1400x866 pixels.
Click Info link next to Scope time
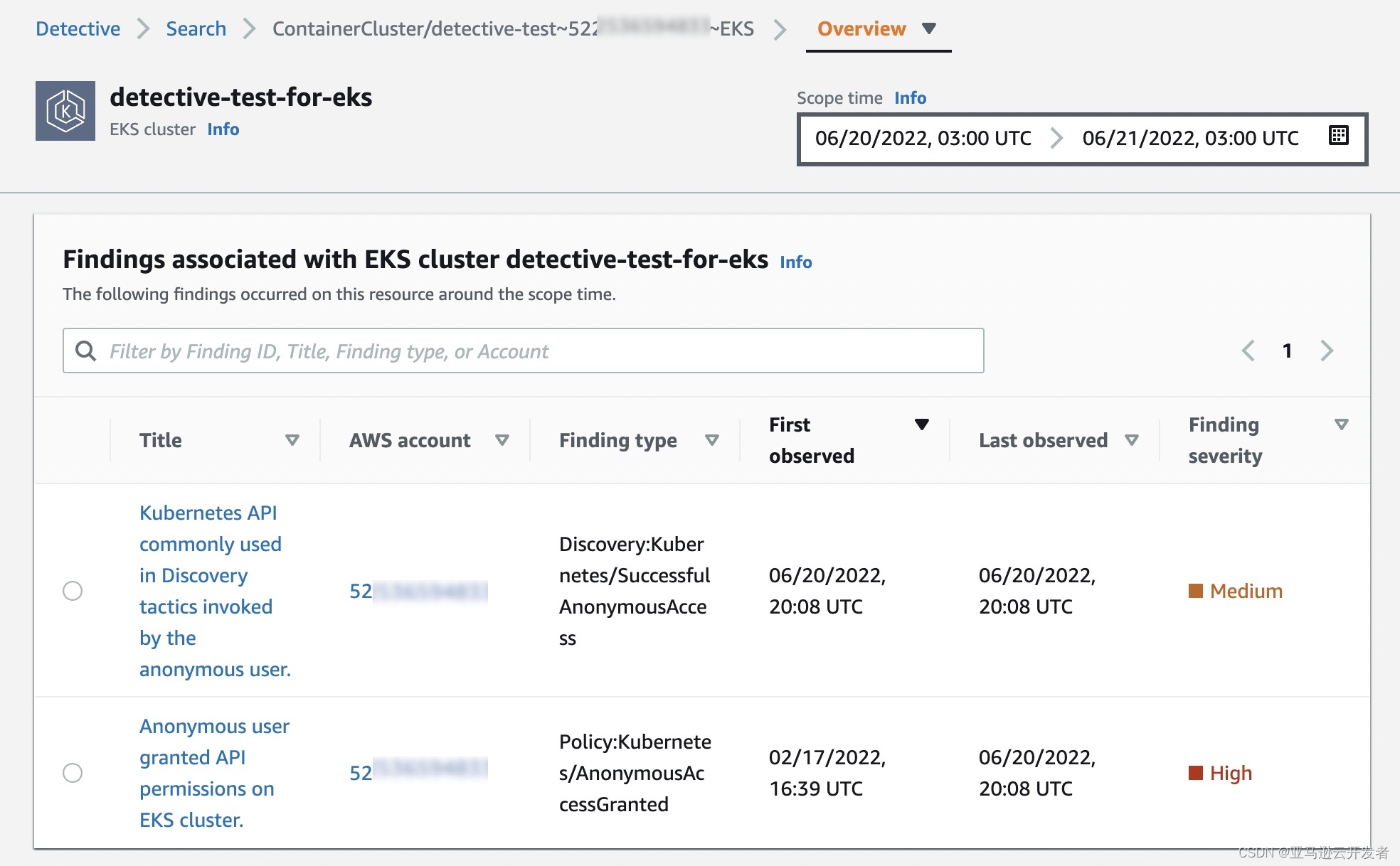[x=910, y=98]
